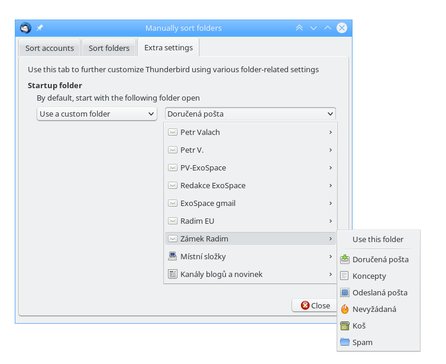The width and height of the screenshot is (446, 364).
Task: Click the Close button
Action: [315, 306]
